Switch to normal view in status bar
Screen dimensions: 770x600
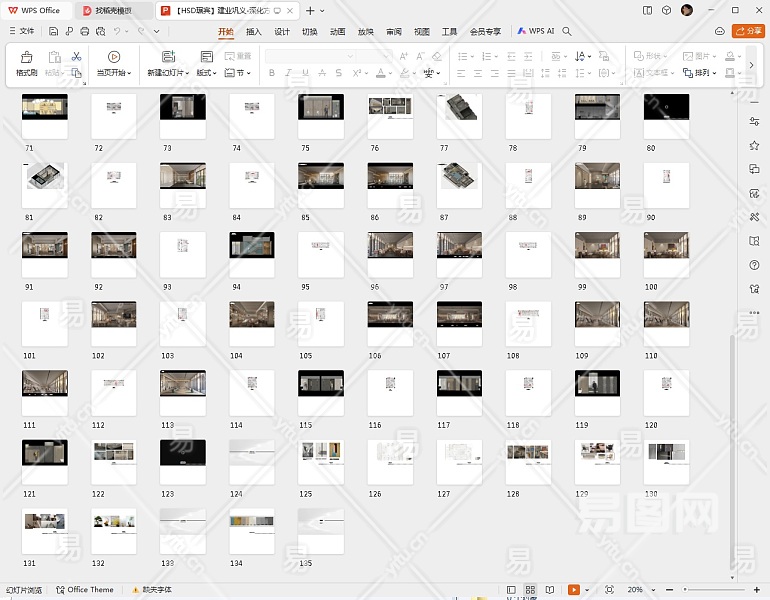click(511, 590)
